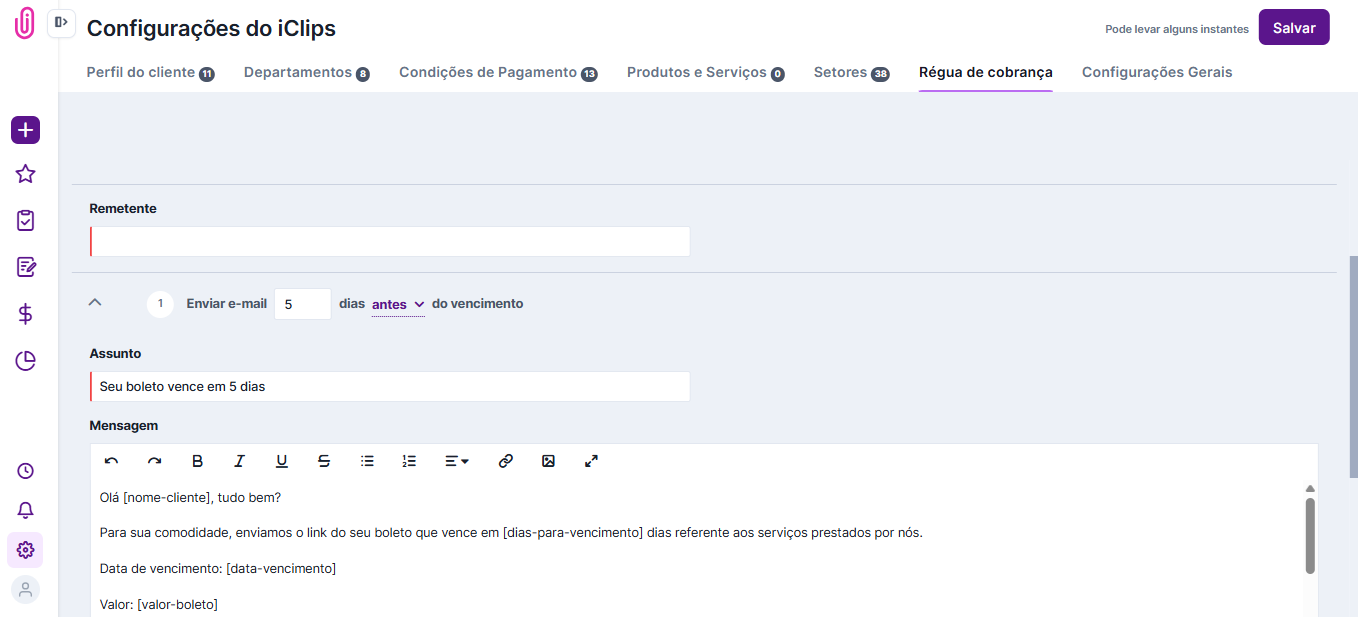The height and width of the screenshot is (617, 1358).
Task: Switch to Produtos e Serviços tab
Action: 706,73
